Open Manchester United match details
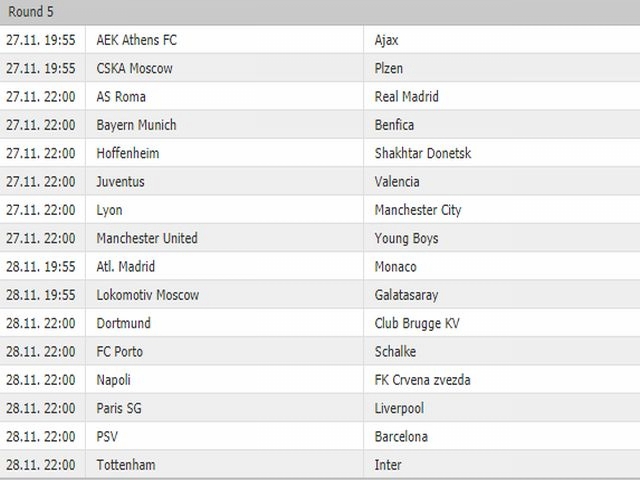Screen dimensions: 640x480 click(320, 238)
